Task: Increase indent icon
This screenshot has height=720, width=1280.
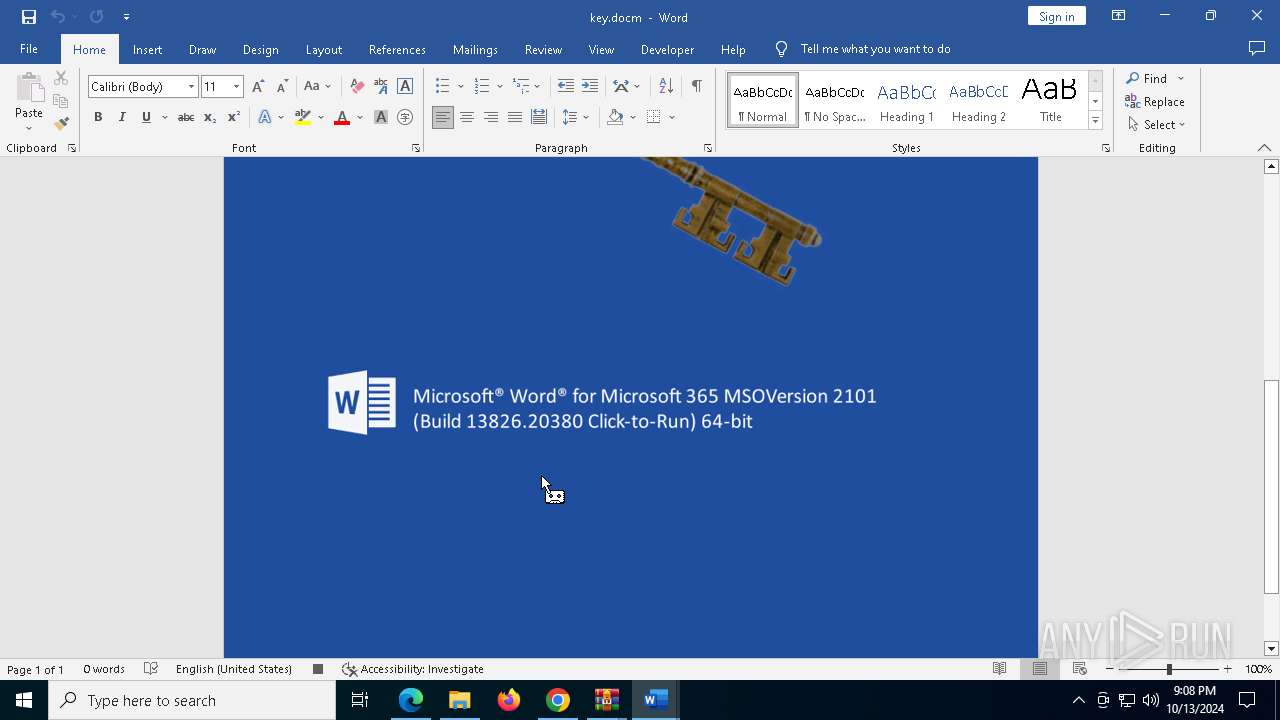Action: 590,87
